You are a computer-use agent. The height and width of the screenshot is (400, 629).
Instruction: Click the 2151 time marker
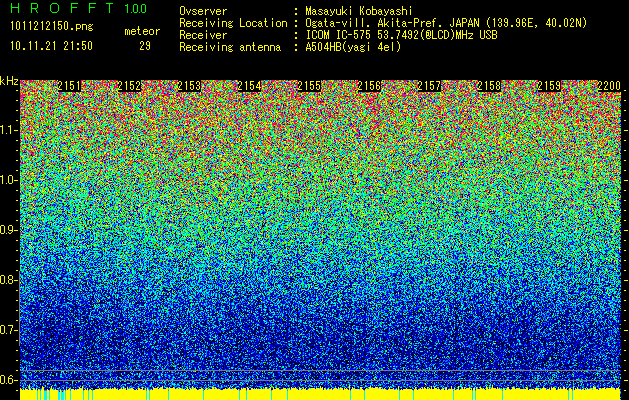tap(69, 86)
